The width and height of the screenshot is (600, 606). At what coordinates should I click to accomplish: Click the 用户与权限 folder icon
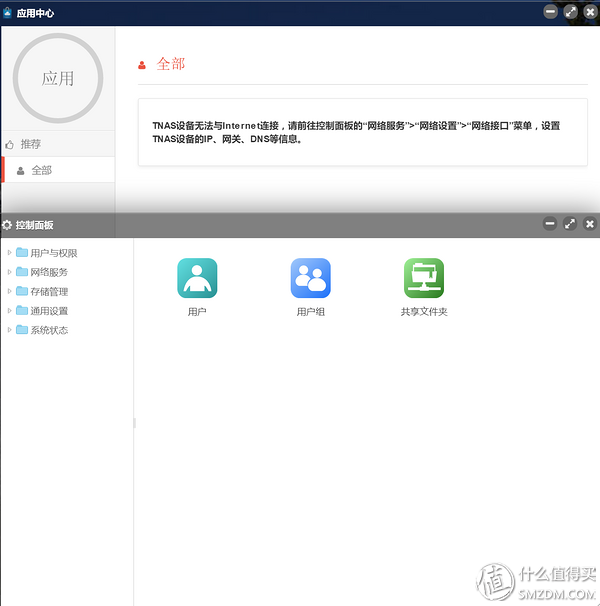pyautogui.click(x=22, y=252)
